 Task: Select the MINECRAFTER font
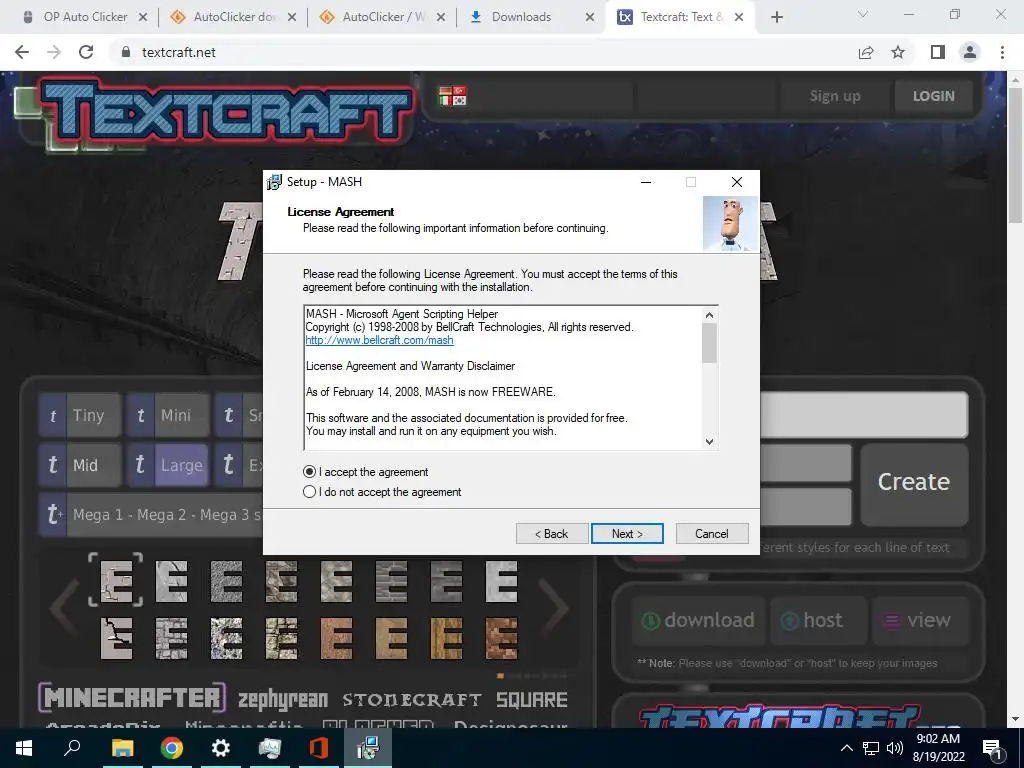pos(131,697)
